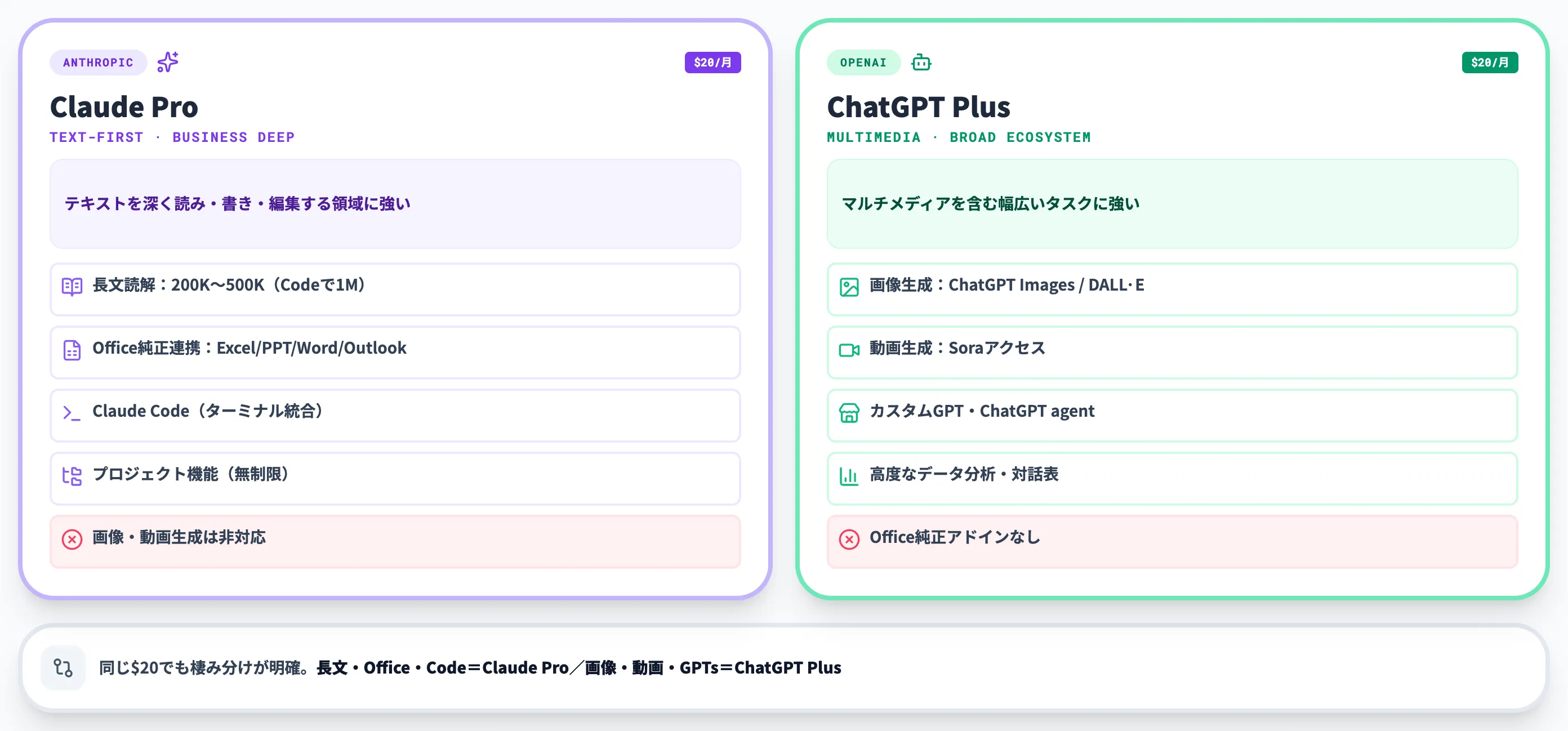Click the folder tree icon for プロジェクト機能
The width and height of the screenshot is (1568, 731).
(x=72, y=476)
